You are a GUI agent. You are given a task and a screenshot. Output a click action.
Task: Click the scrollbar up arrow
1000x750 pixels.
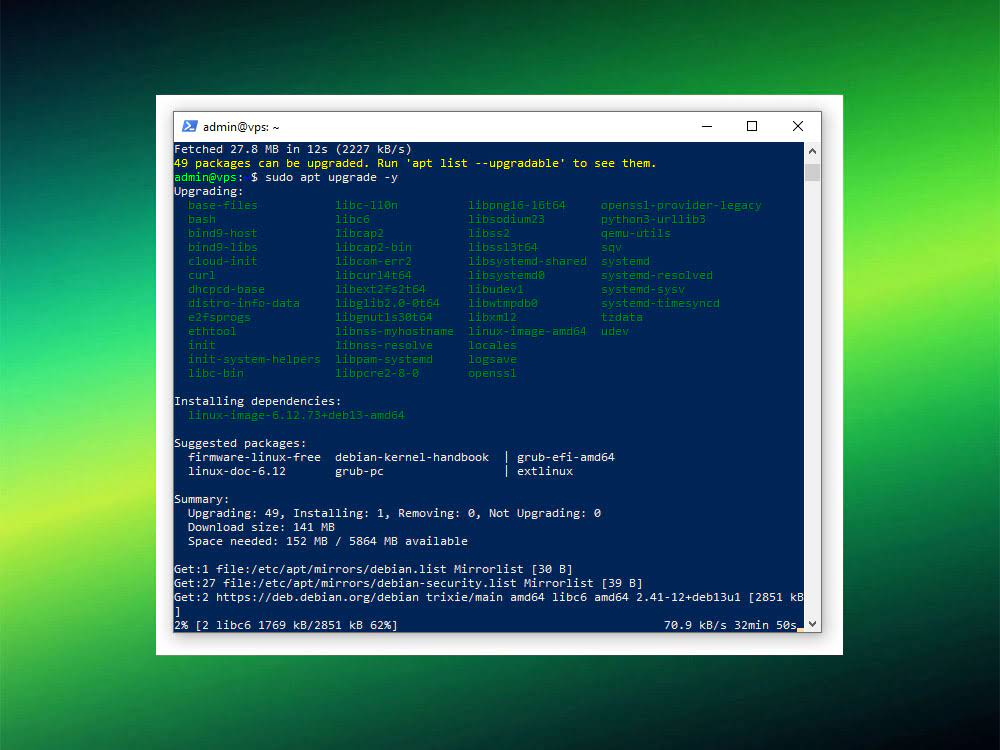tap(811, 150)
